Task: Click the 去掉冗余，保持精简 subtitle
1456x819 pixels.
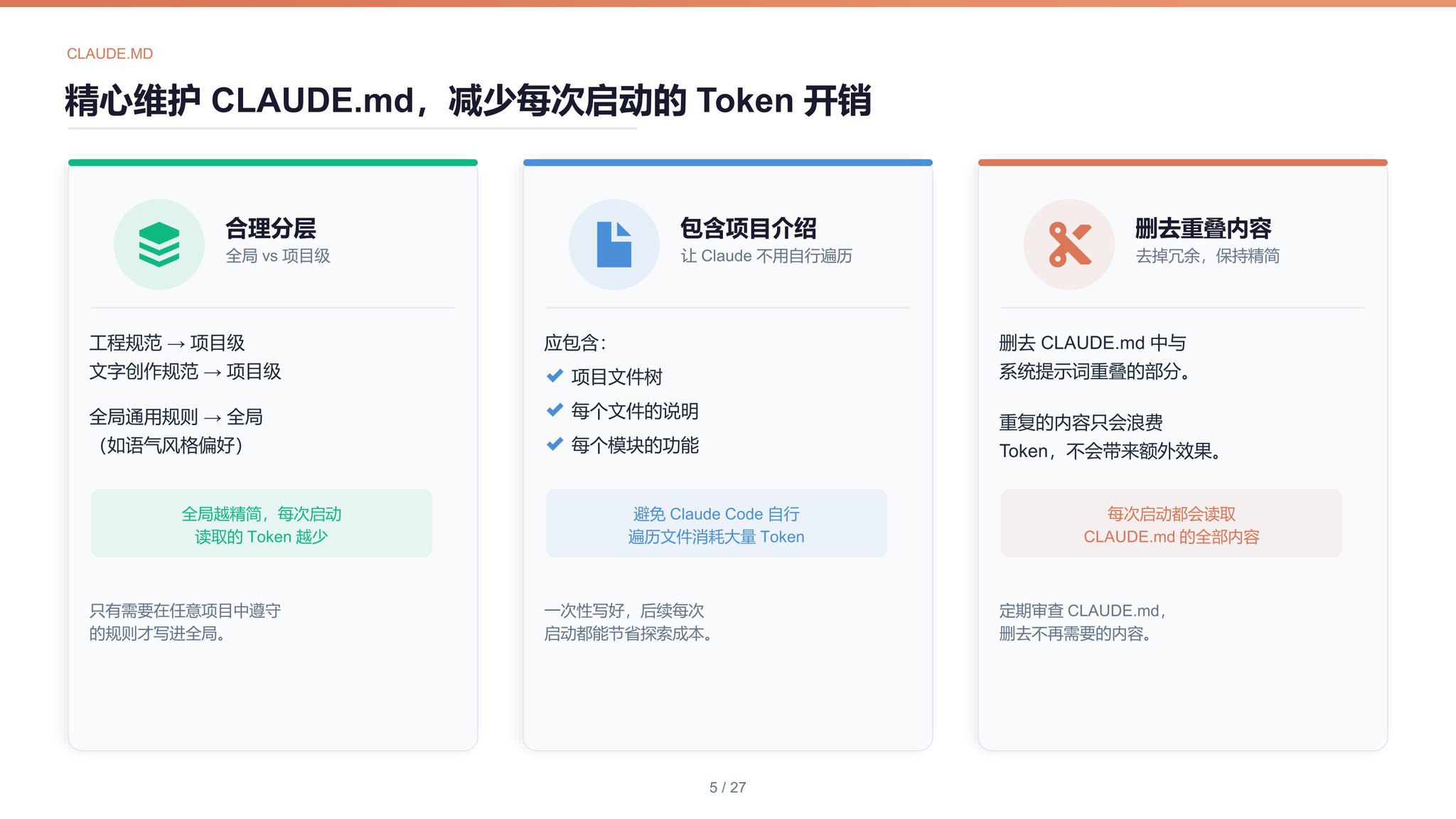Action: click(1208, 256)
